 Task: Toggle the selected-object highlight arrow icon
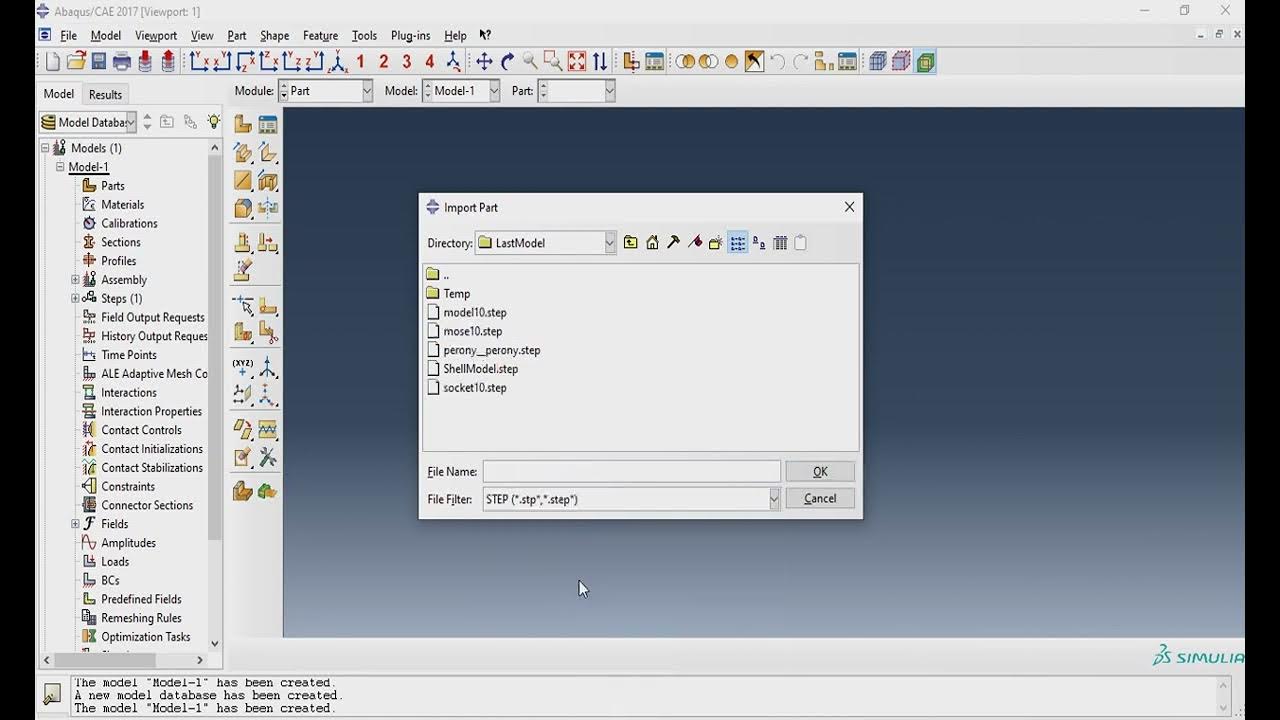coord(755,62)
